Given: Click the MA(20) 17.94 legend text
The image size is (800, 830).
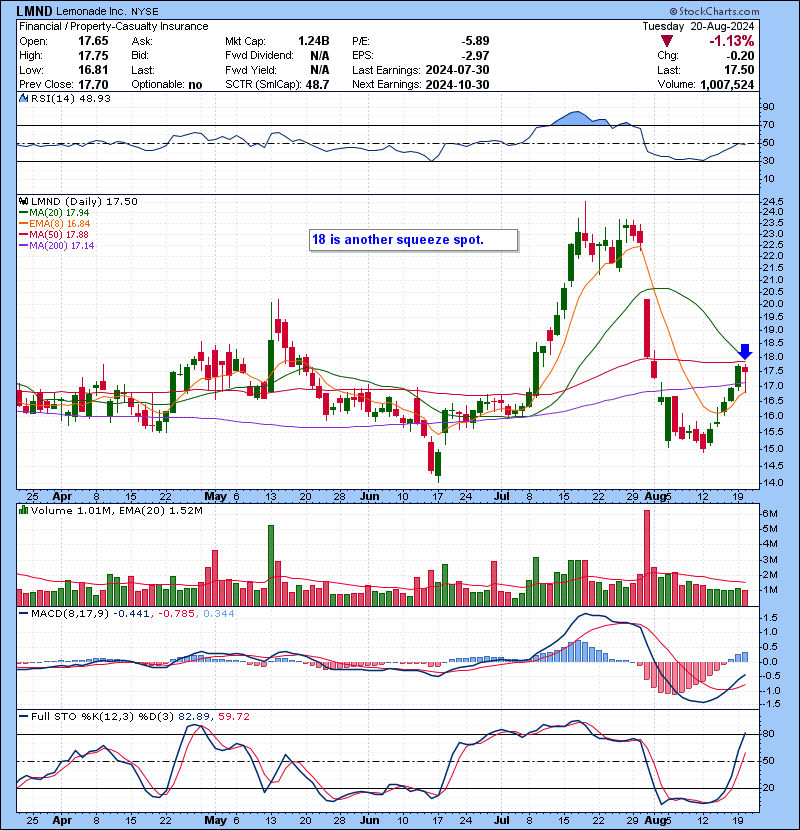Looking at the screenshot, I should coord(59,213).
